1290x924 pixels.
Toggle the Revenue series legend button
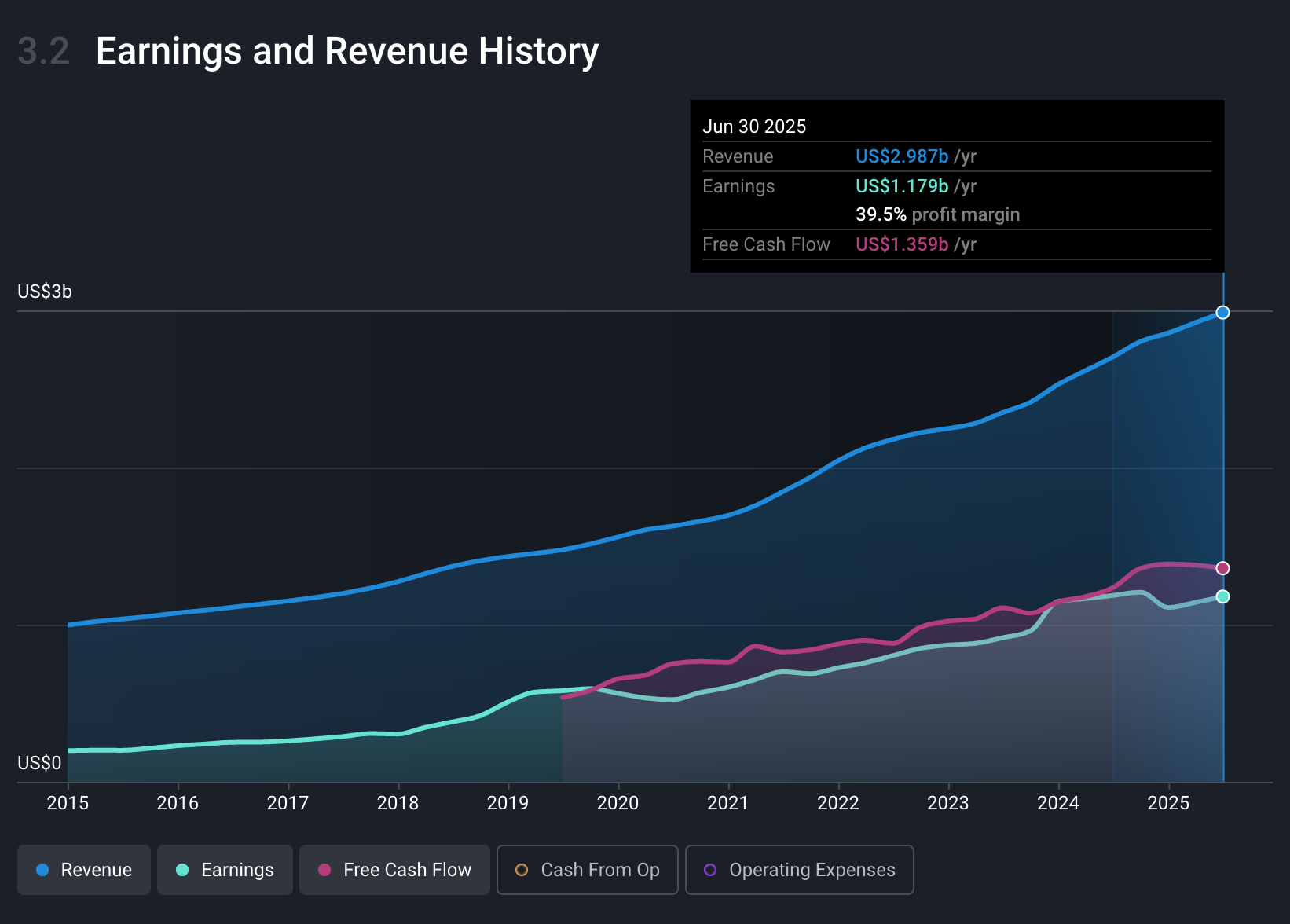(x=83, y=870)
